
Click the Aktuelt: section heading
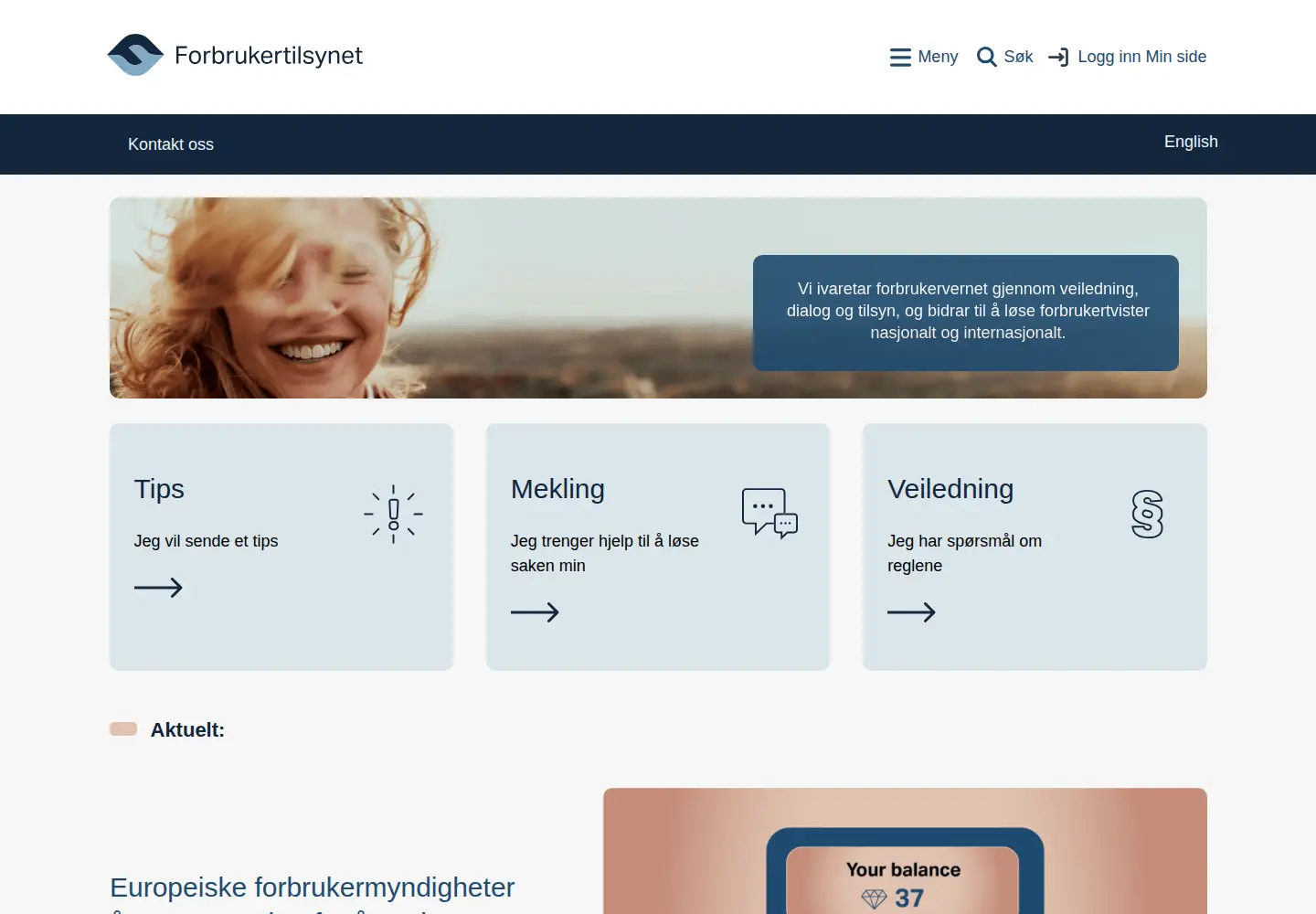pyautogui.click(x=187, y=730)
